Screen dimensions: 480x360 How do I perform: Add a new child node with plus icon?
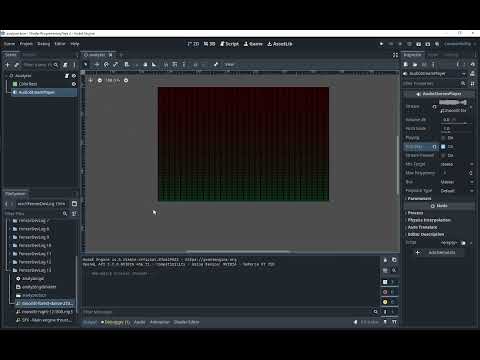coord(8,65)
